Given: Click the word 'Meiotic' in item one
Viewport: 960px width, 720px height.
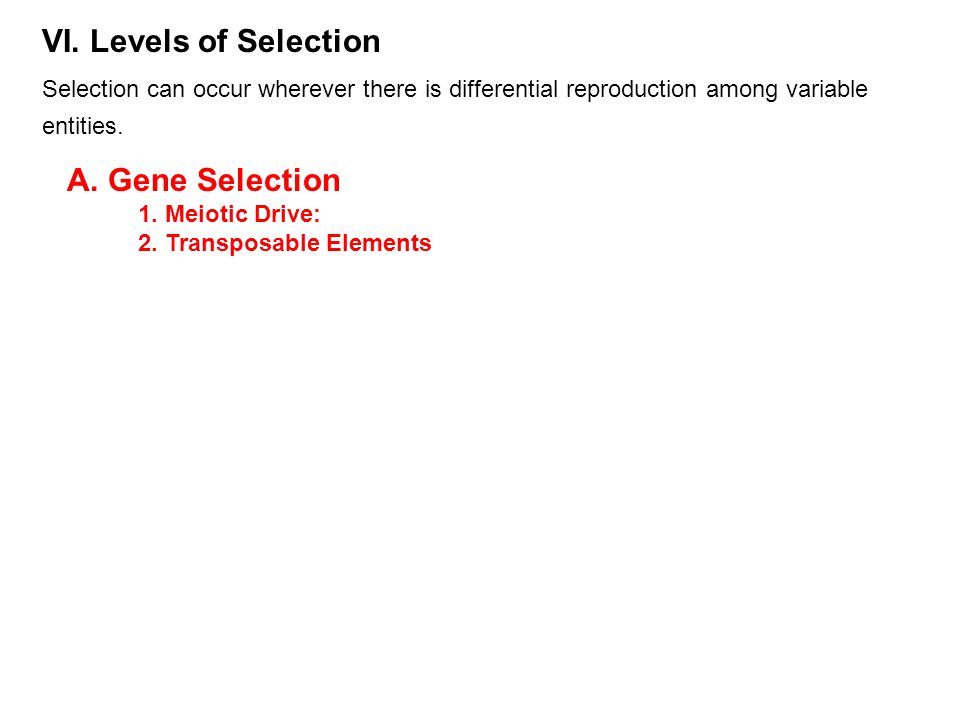Looking at the screenshot, I should tap(206, 214).
